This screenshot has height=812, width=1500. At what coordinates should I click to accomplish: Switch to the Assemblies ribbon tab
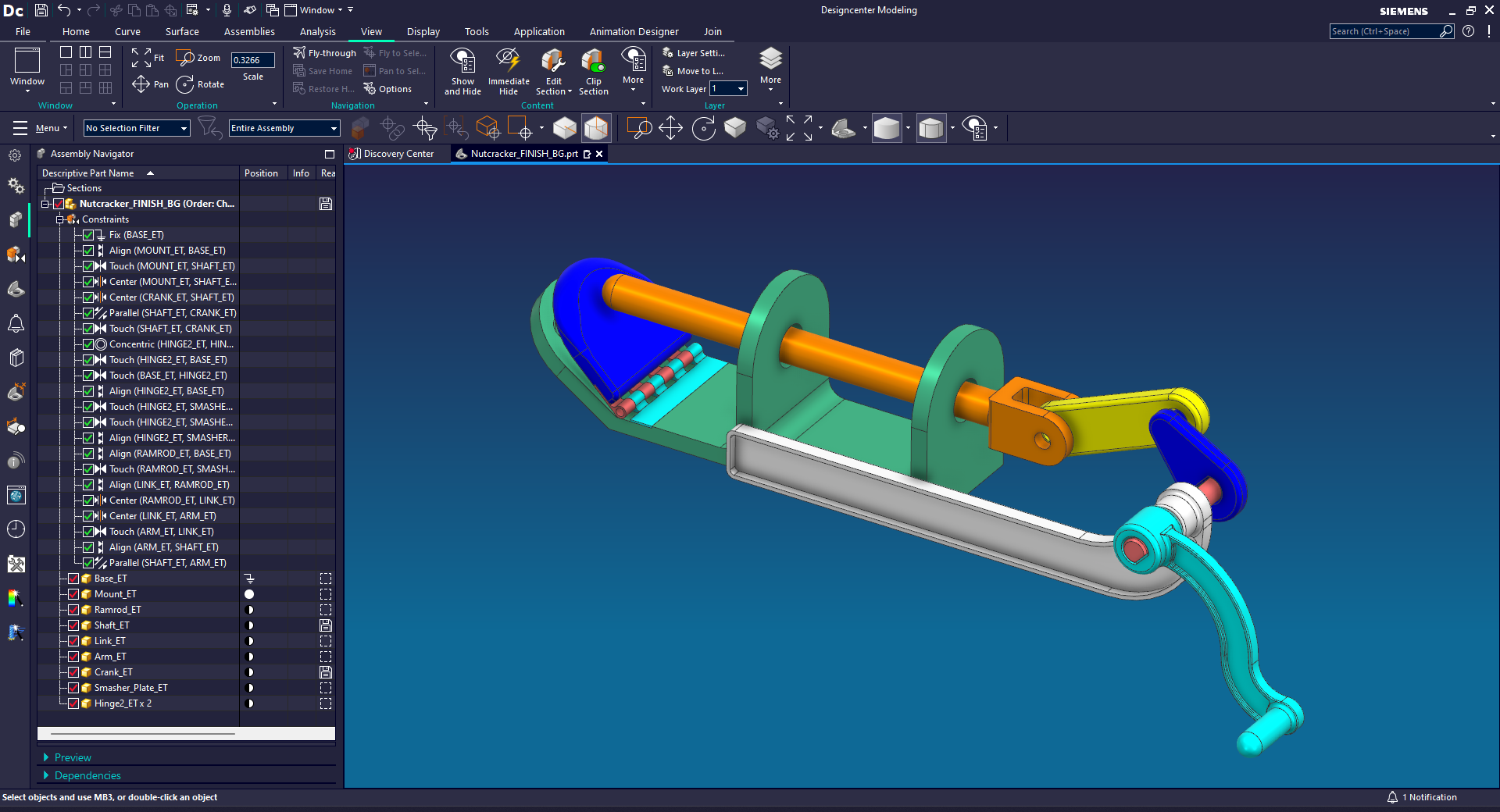pyautogui.click(x=249, y=32)
